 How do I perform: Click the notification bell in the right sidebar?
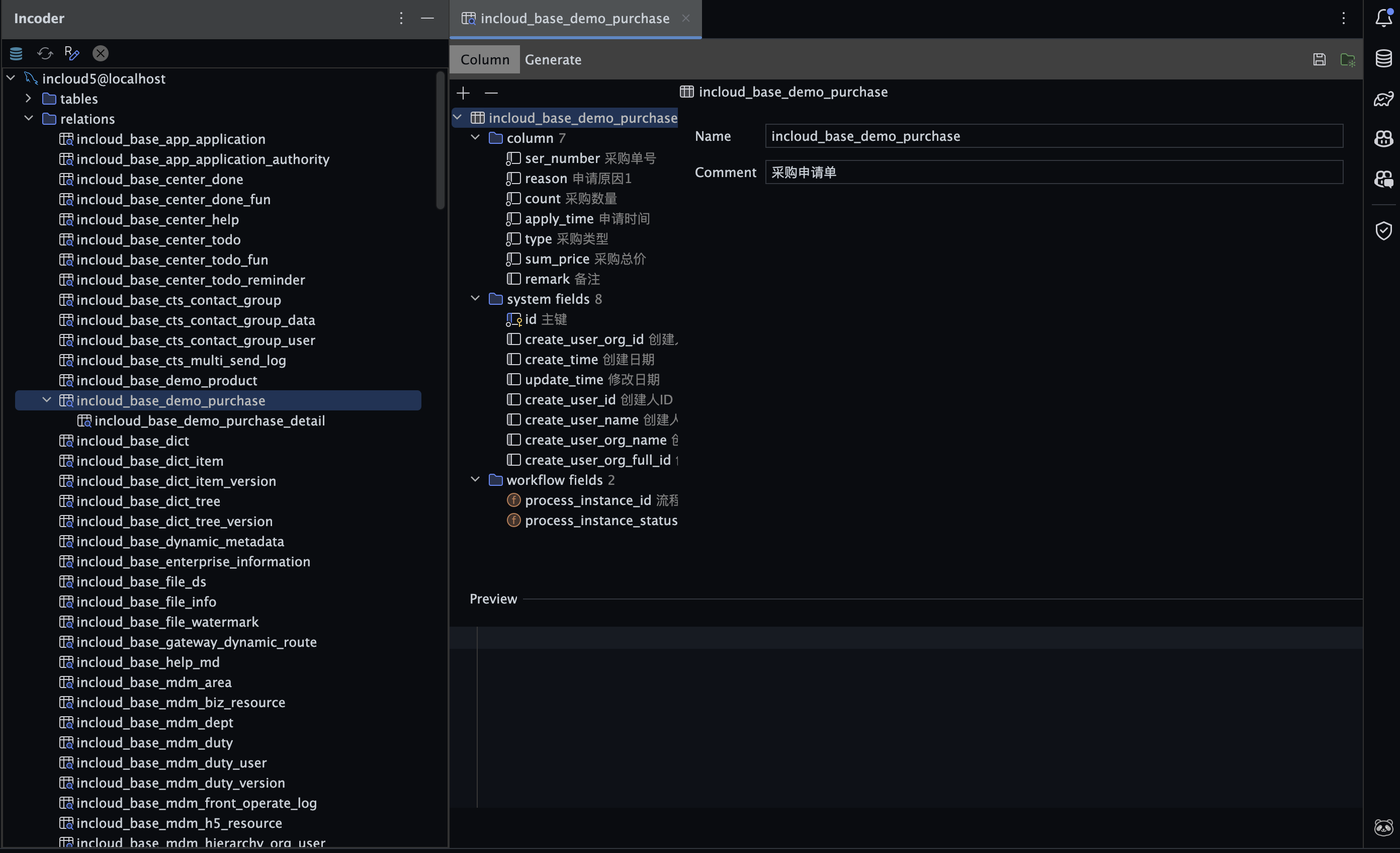(1383, 18)
